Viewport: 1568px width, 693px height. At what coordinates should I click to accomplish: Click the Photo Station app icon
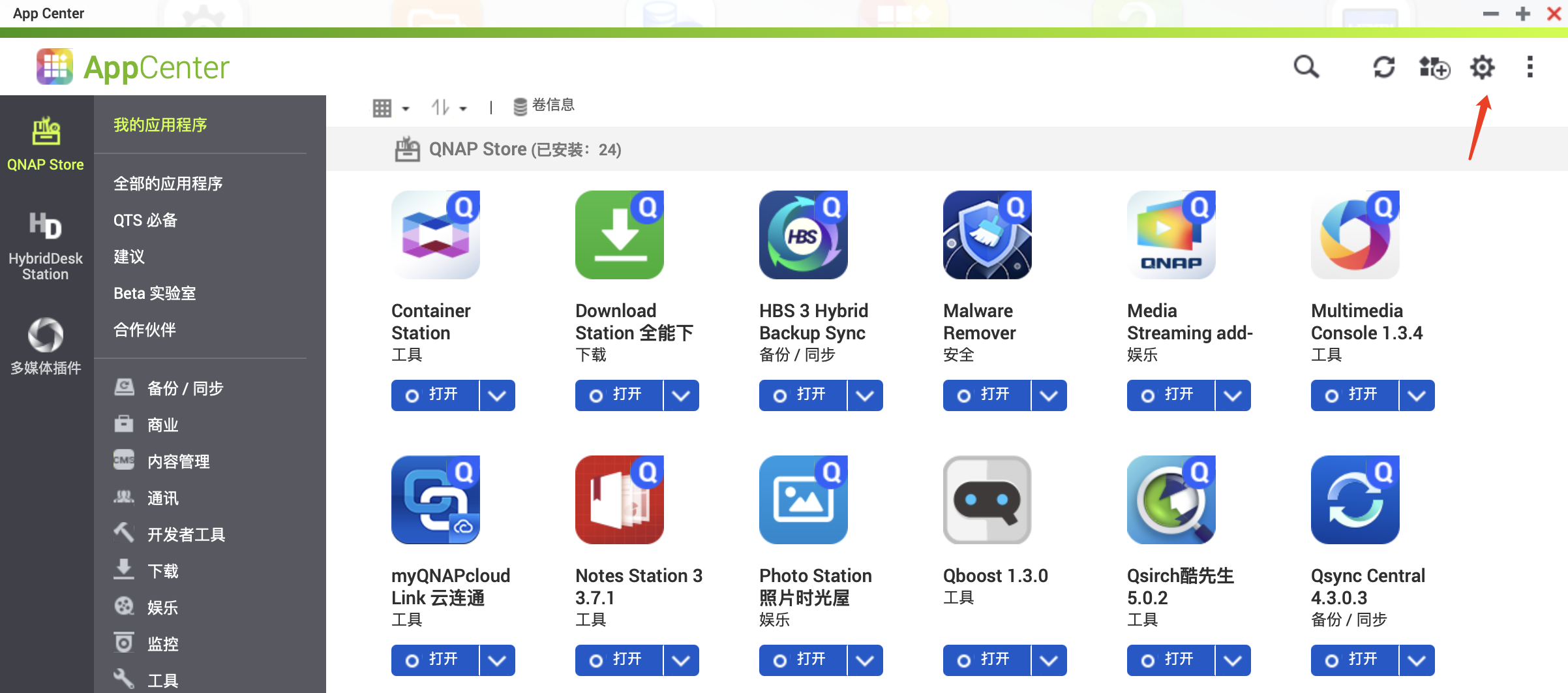tap(804, 500)
